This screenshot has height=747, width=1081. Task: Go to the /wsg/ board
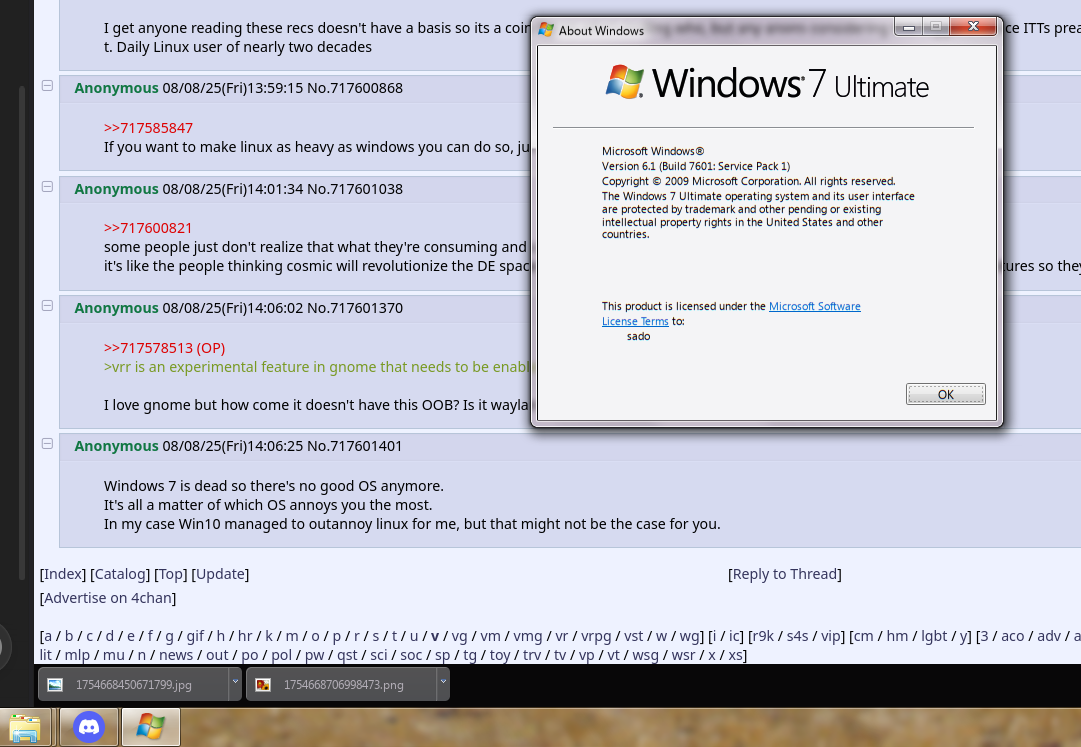coord(645,655)
